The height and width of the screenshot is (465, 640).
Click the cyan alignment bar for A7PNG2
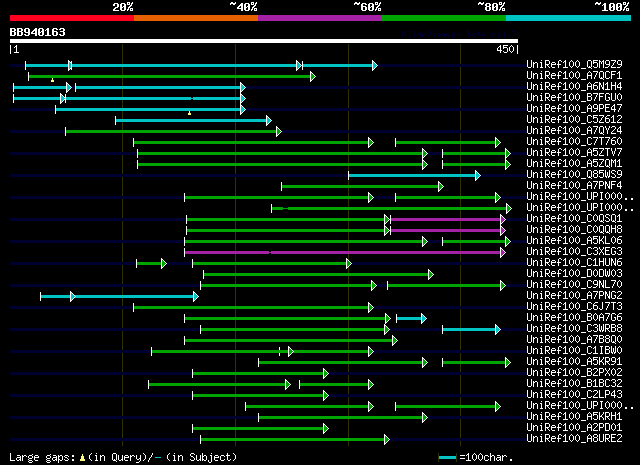tap(119, 297)
